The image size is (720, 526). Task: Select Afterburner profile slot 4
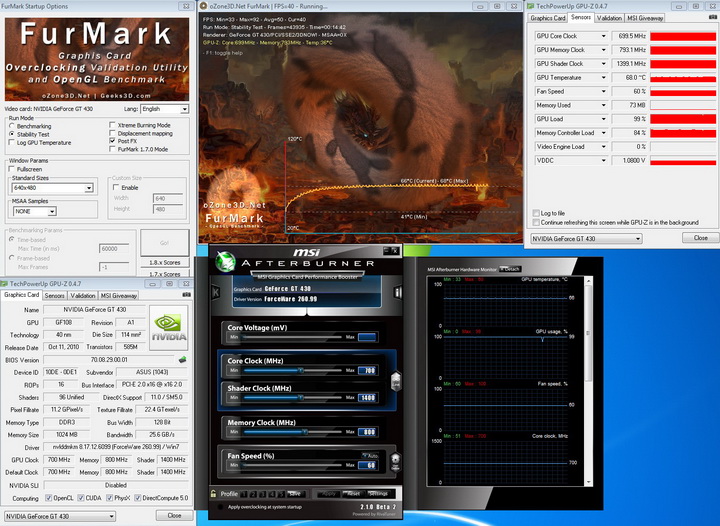tap(272, 494)
